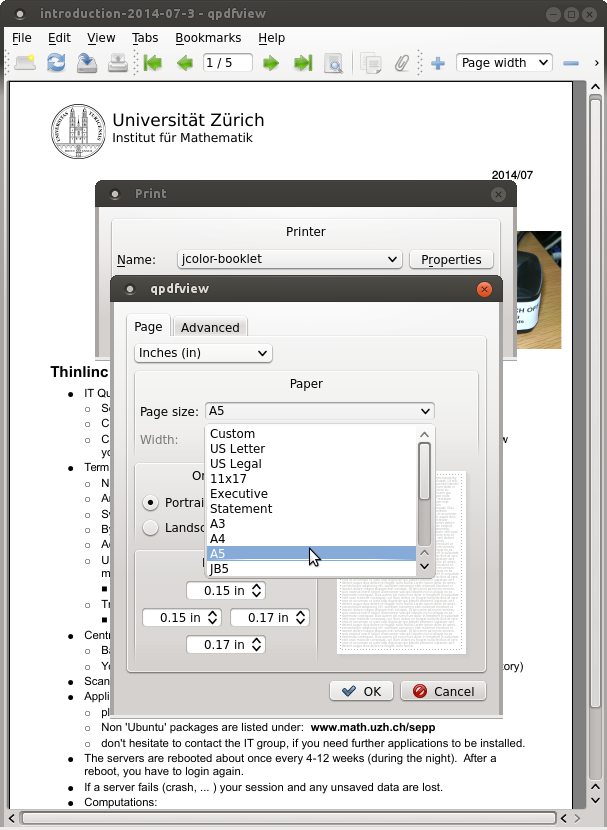Open the Tabs menu
Screen dimensions: 607x830
[145, 38]
